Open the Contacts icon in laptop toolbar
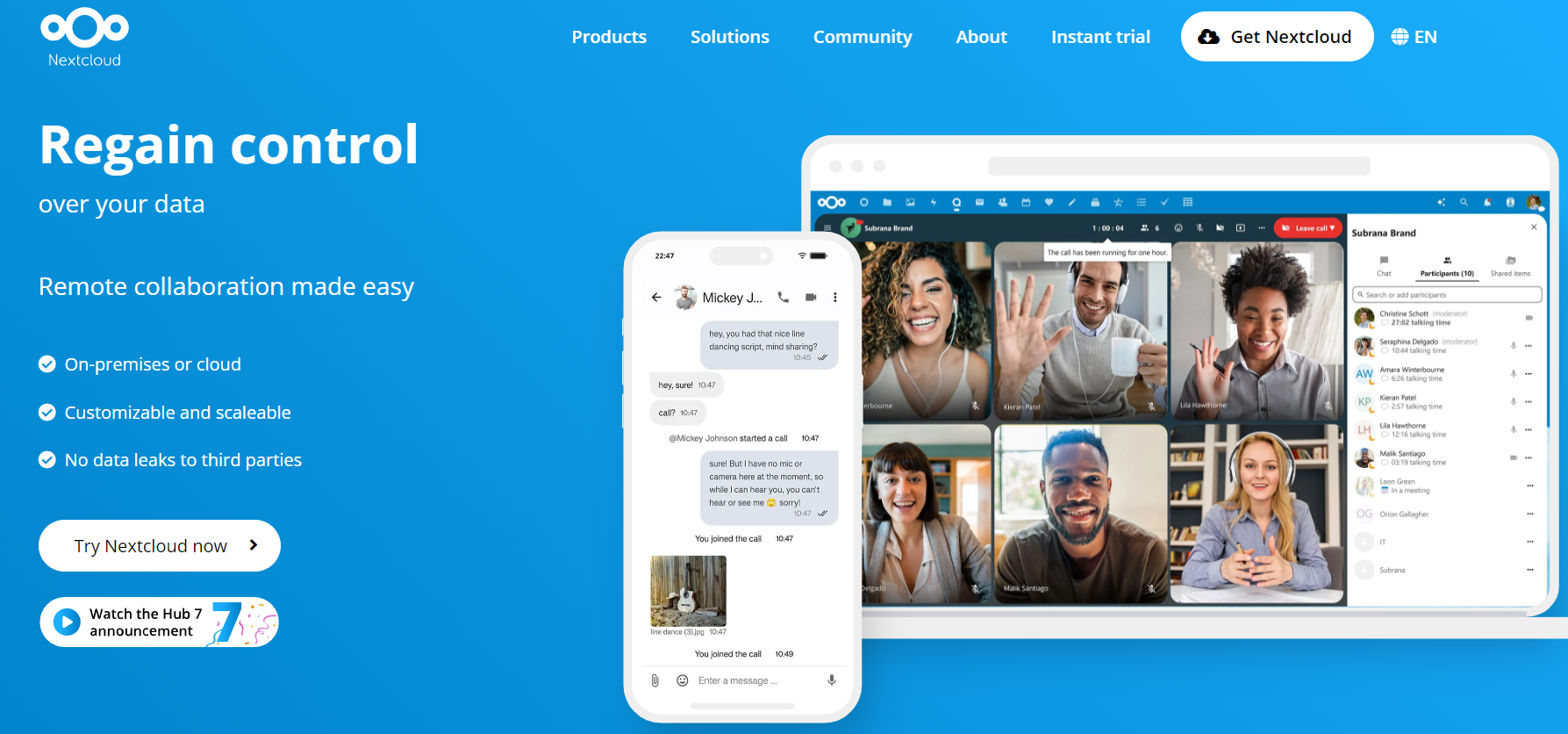Image resolution: width=1568 pixels, height=734 pixels. click(1003, 202)
